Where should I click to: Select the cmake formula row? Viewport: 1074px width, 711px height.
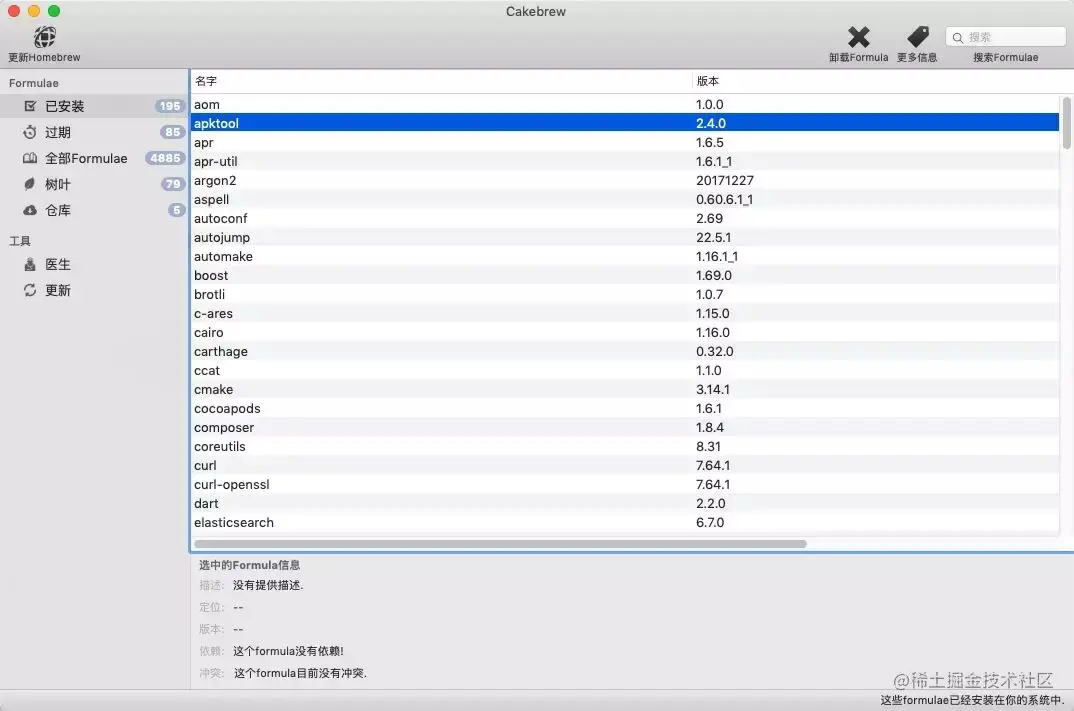pyautogui.click(x=625, y=390)
